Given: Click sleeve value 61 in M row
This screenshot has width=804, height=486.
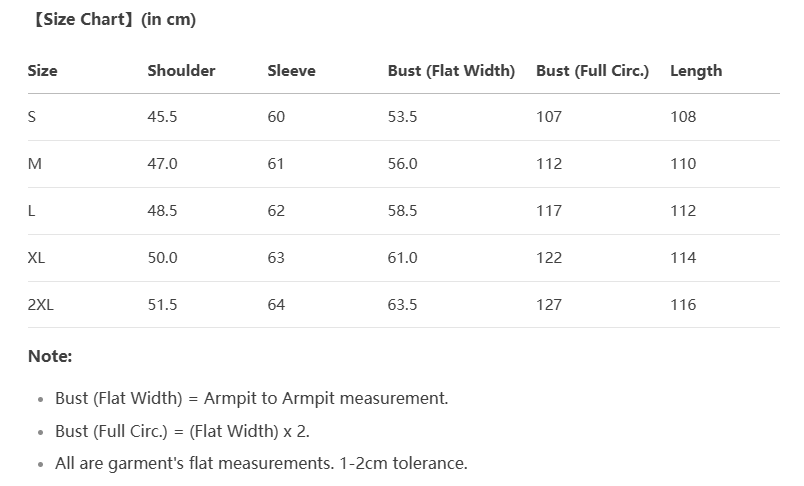Looking at the screenshot, I should [x=276, y=164].
